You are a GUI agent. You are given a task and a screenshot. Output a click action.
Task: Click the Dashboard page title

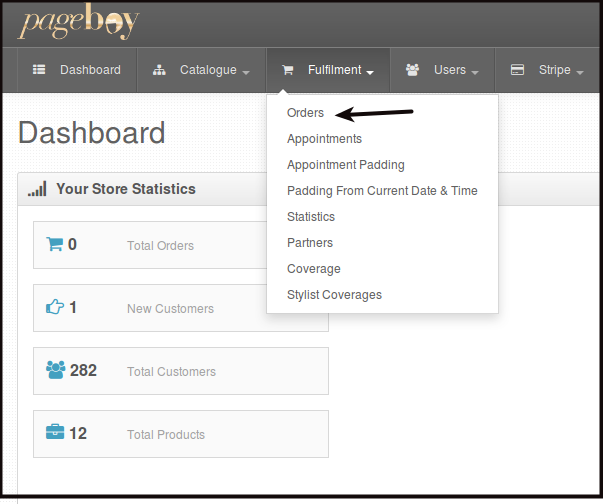tap(92, 133)
